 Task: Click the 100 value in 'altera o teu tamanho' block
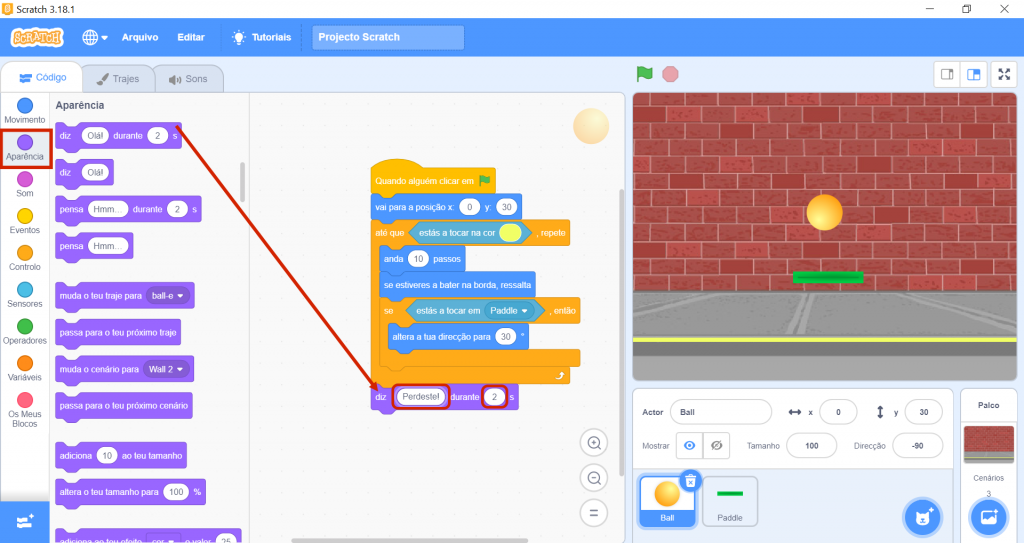[x=176, y=492]
